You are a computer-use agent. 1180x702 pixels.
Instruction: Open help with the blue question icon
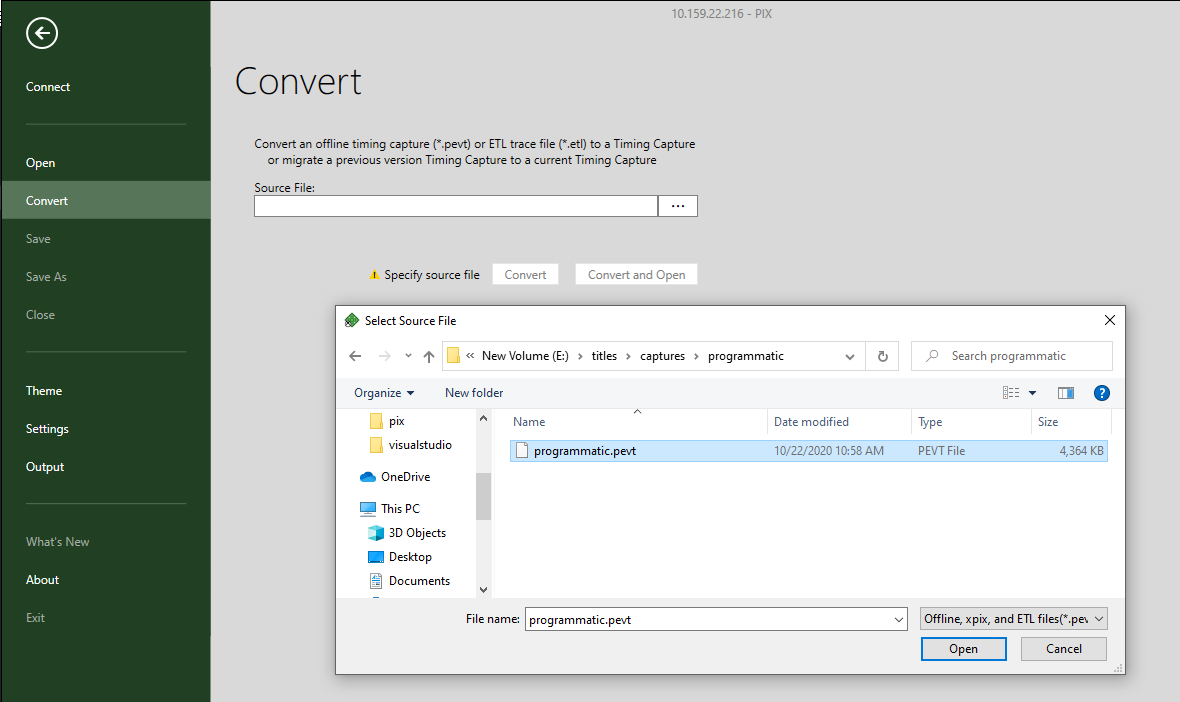(1102, 393)
